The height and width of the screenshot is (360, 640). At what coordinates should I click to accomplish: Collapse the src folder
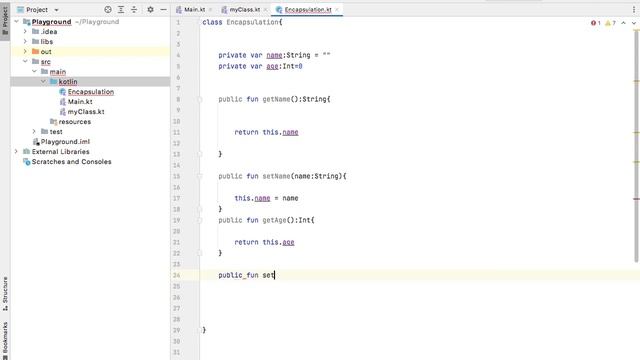tap(25, 61)
